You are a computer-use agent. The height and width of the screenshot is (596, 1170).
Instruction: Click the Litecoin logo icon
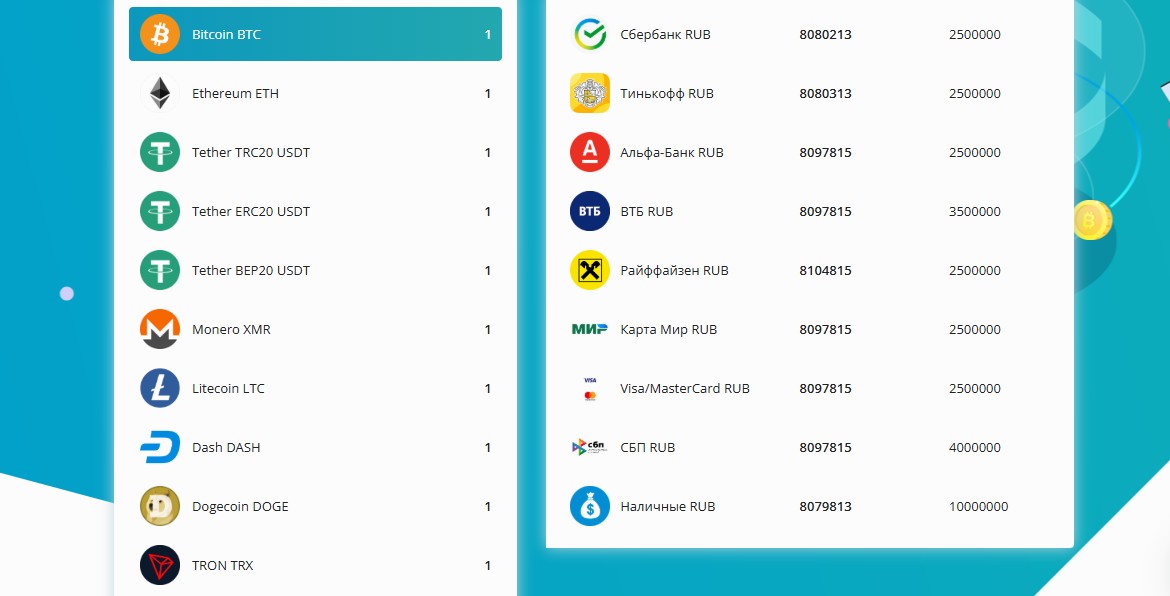160,388
